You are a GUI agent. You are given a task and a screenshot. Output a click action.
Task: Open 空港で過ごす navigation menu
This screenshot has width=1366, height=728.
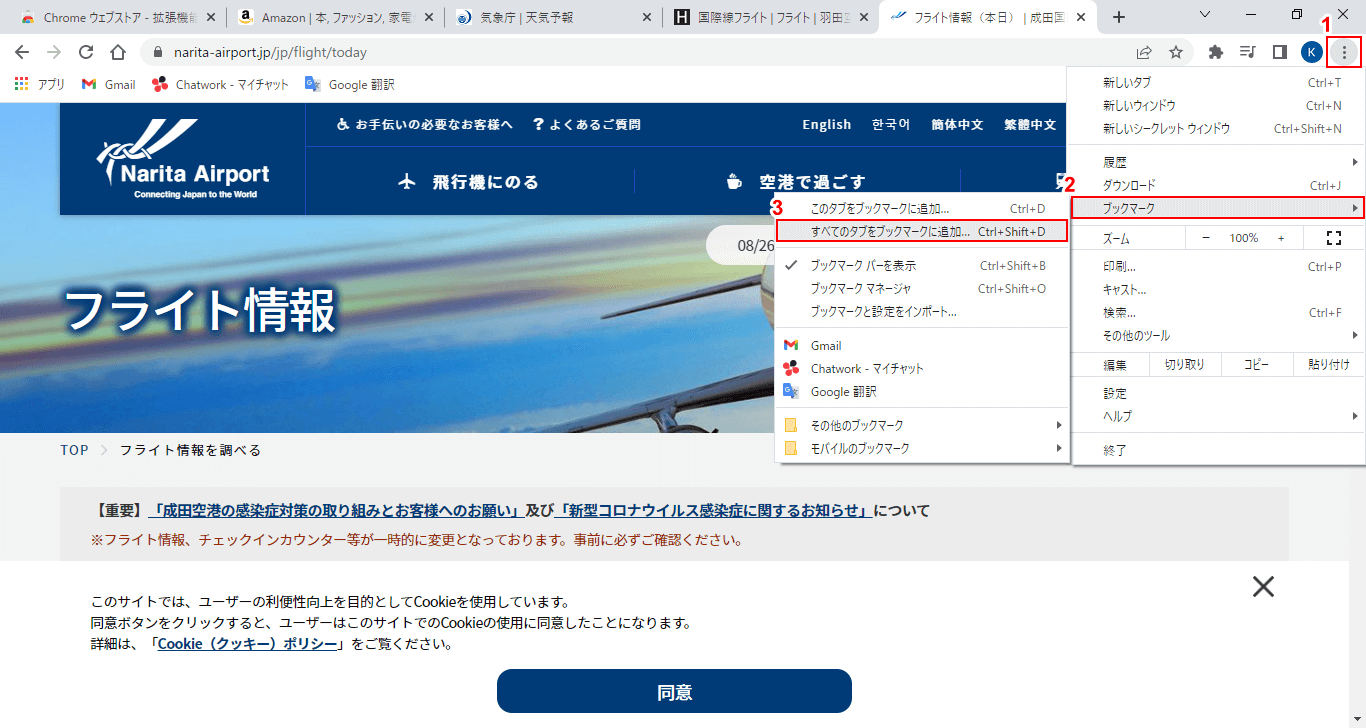(x=796, y=181)
